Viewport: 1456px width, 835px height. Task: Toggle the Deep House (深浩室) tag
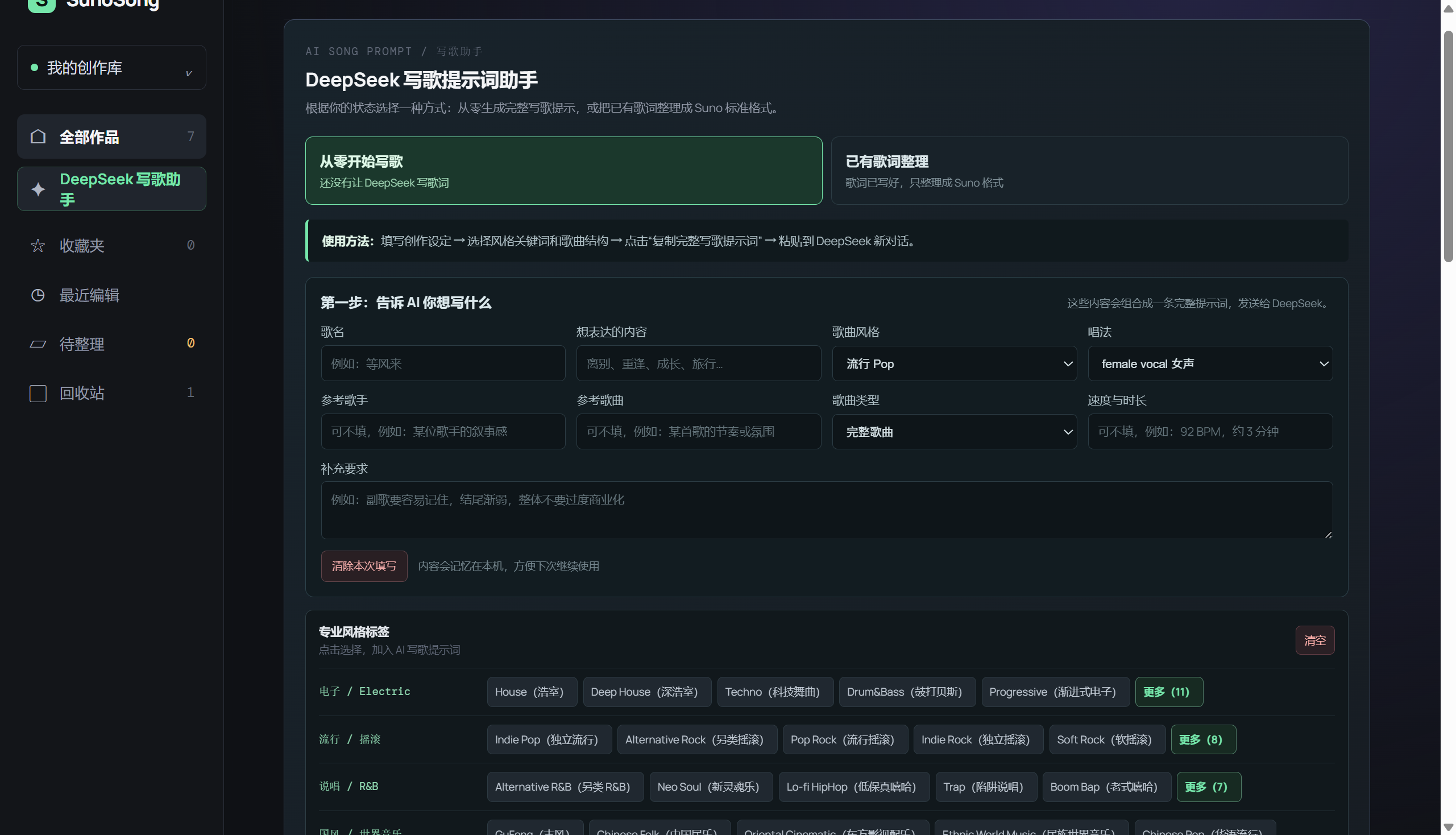[x=648, y=692]
